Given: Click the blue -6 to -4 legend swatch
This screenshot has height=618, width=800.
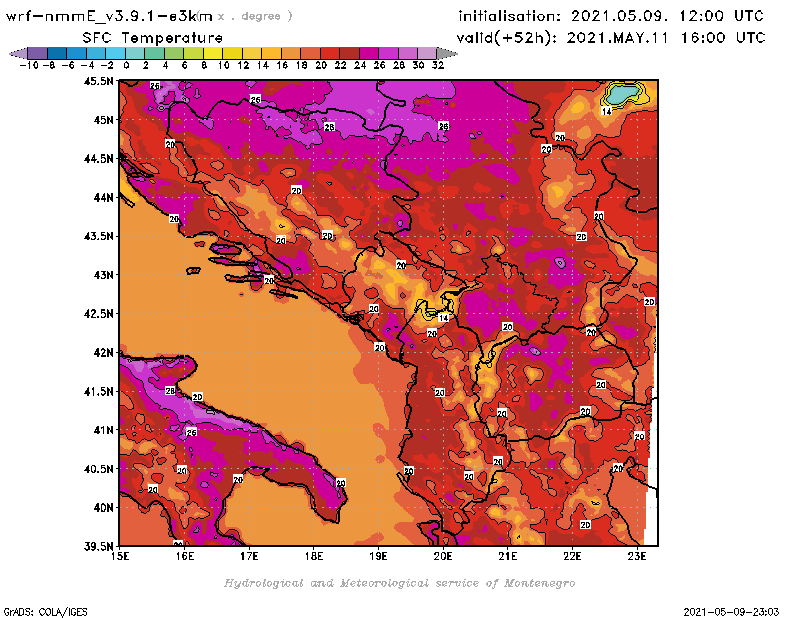Looking at the screenshot, I should coord(77,53).
